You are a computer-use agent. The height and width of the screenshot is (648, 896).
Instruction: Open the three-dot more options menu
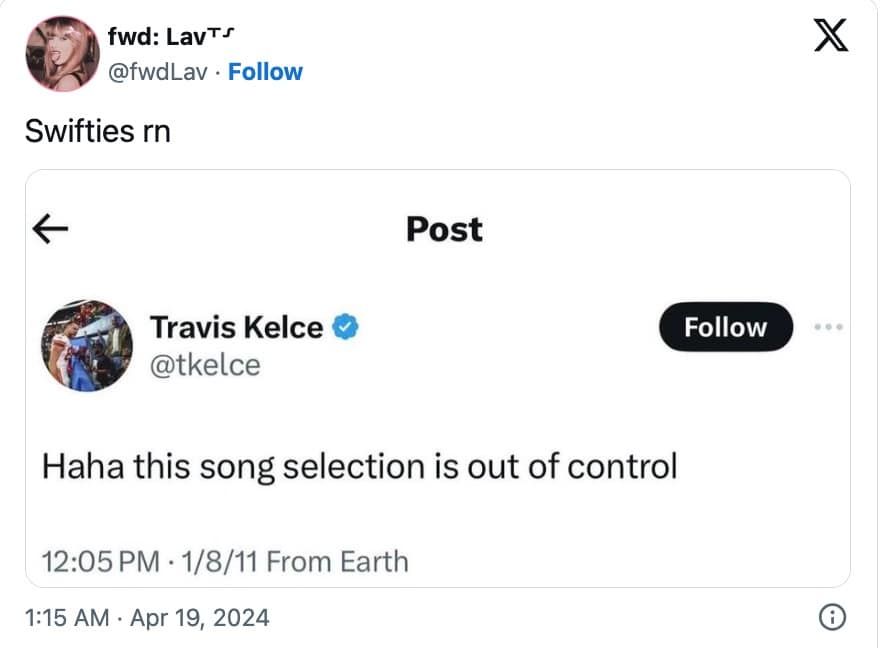click(x=830, y=327)
